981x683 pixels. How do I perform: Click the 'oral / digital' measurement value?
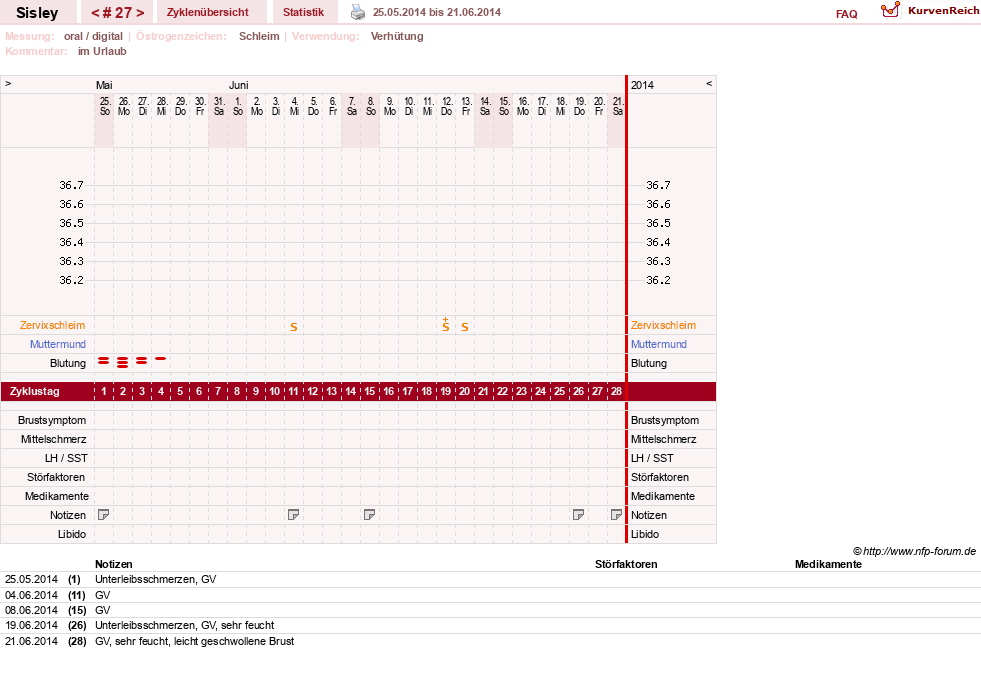[93, 36]
